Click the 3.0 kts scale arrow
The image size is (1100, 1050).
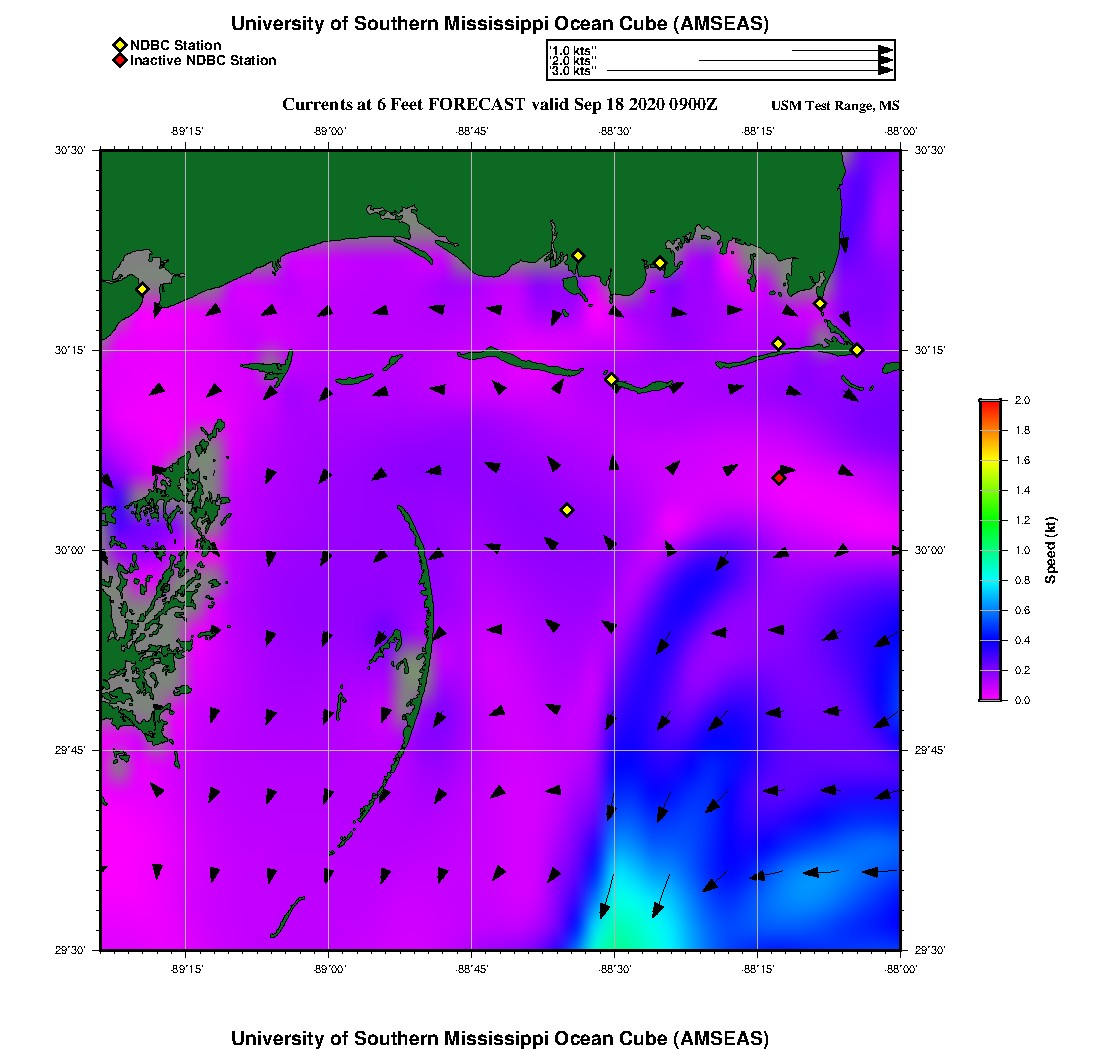[x=750, y=71]
